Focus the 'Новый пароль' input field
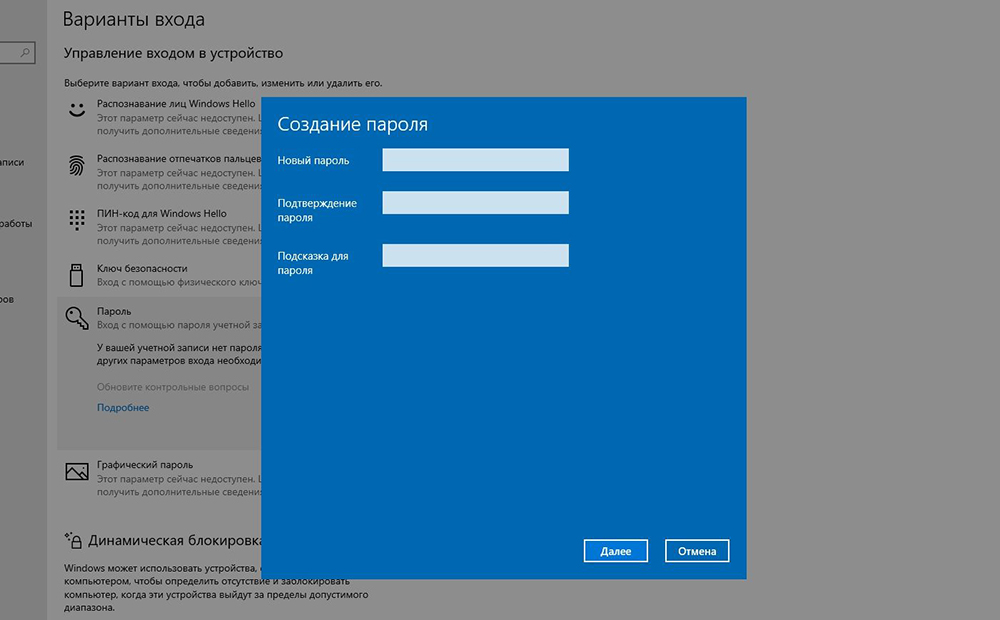The image size is (1000, 620). [x=475, y=160]
